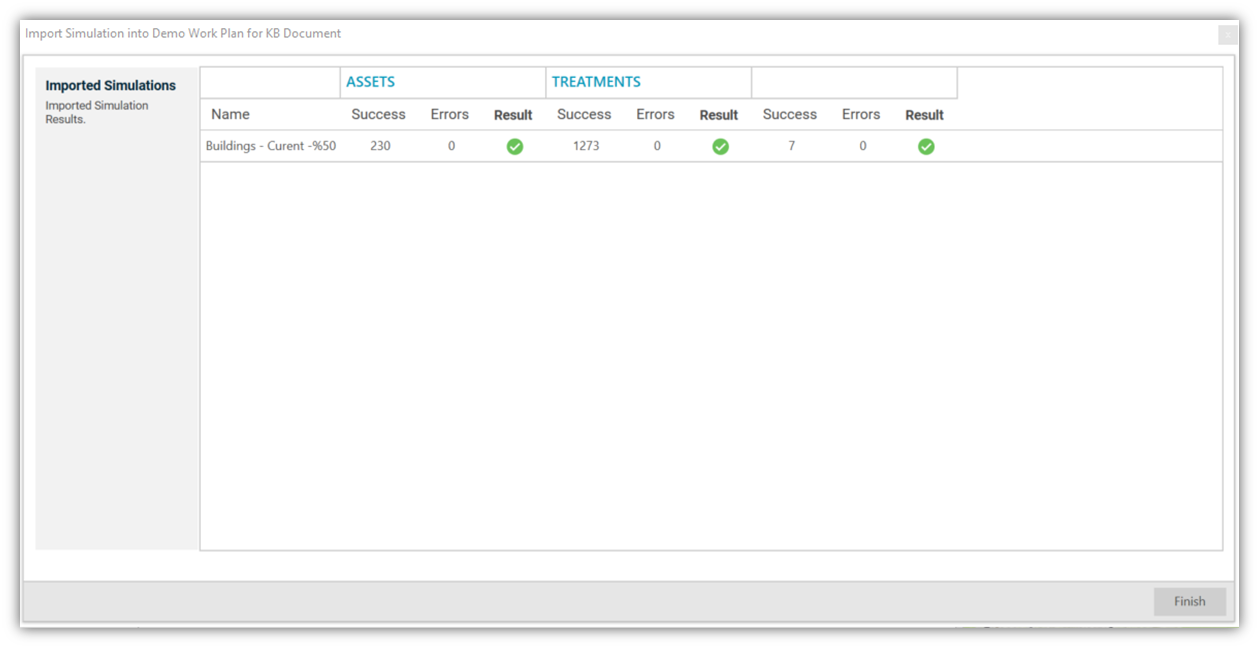This screenshot has width=1259, height=648.
Task: Click the Treatments green checkmark result icon
Action: (x=720, y=147)
